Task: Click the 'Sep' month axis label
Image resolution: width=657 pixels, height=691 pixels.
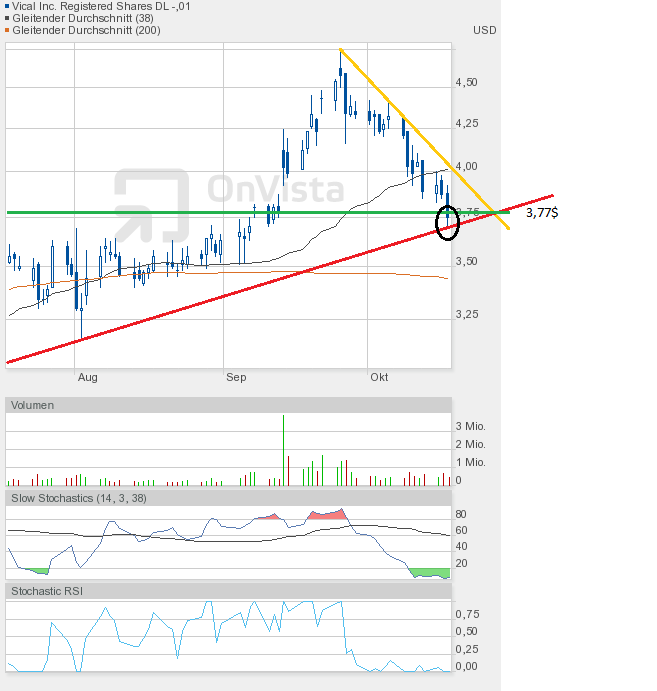Action: tap(236, 377)
